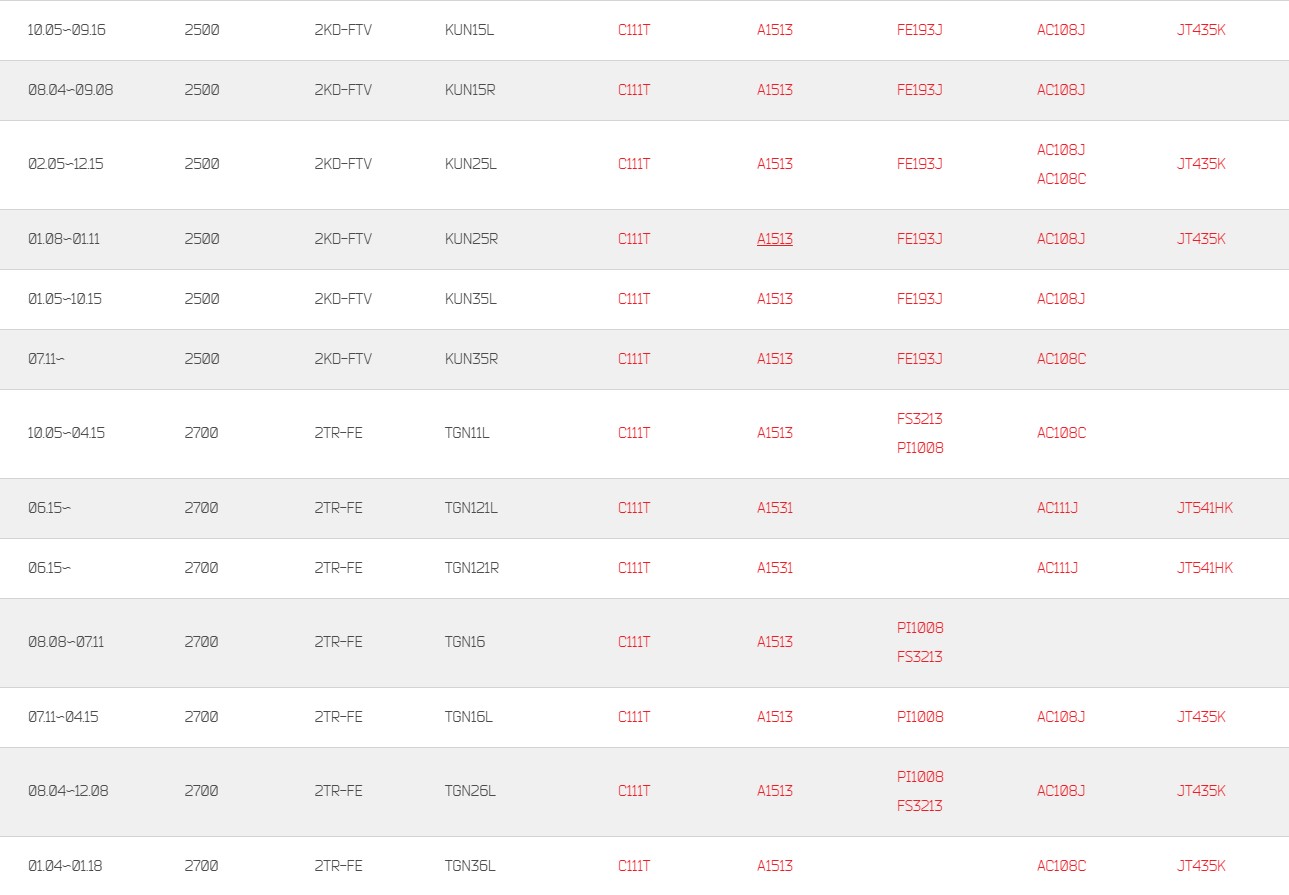Viewport: 1289px width, 895px height.
Task: Open PI1008 link in TGN11L row
Action: point(920,448)
